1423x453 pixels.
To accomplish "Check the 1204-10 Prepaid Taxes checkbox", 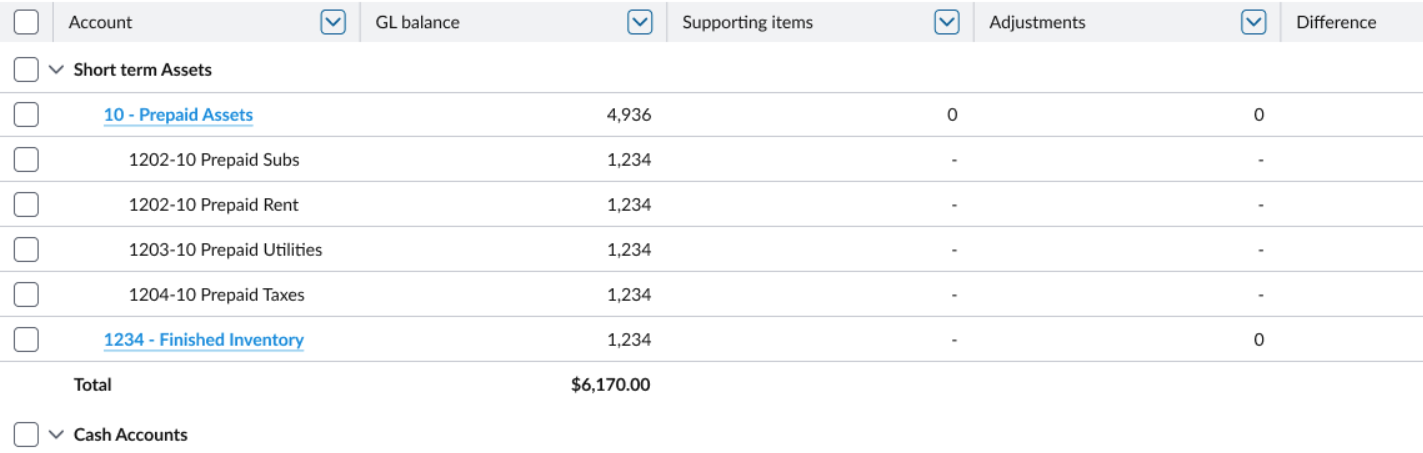I will (x=26, y=295).
